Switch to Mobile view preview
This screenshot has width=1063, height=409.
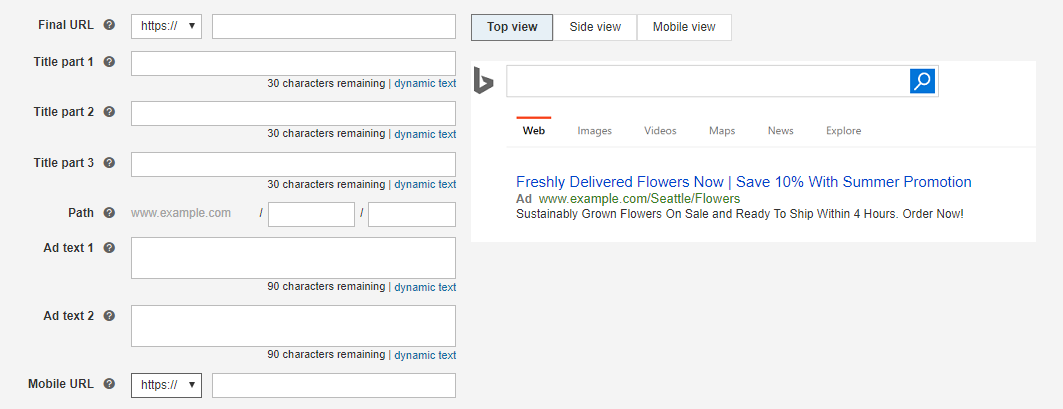tap(684, 27)
